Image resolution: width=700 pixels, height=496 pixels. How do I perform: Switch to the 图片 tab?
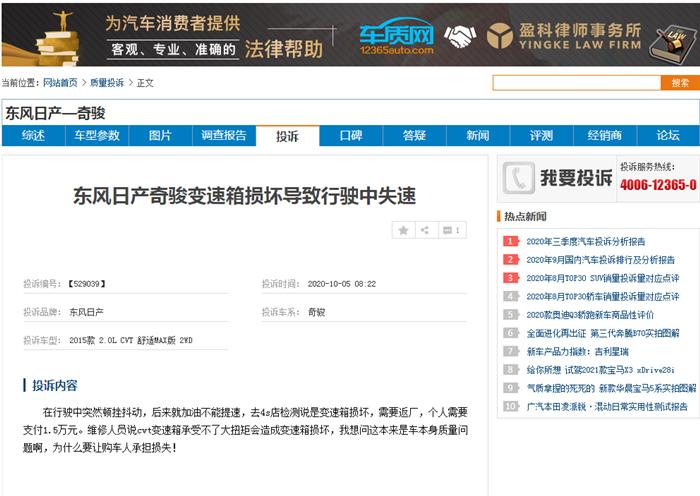click(x=160, y=136)
